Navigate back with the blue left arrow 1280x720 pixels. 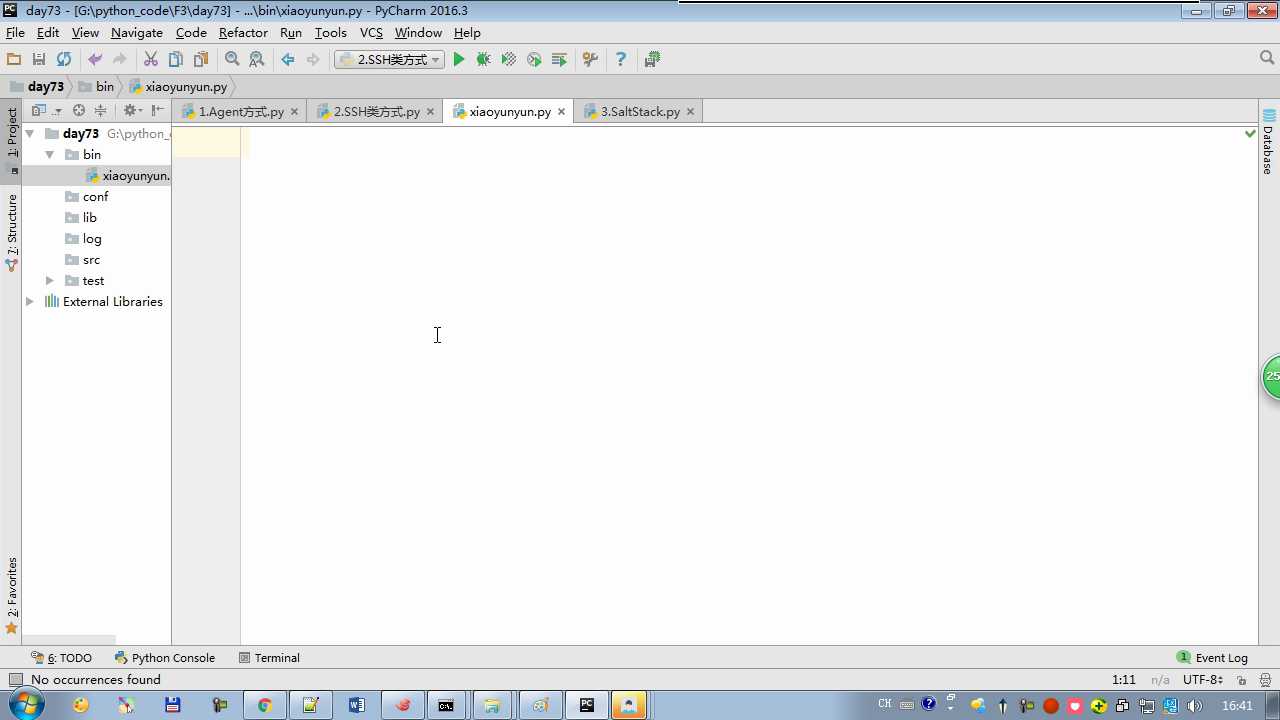click(288, 60)
